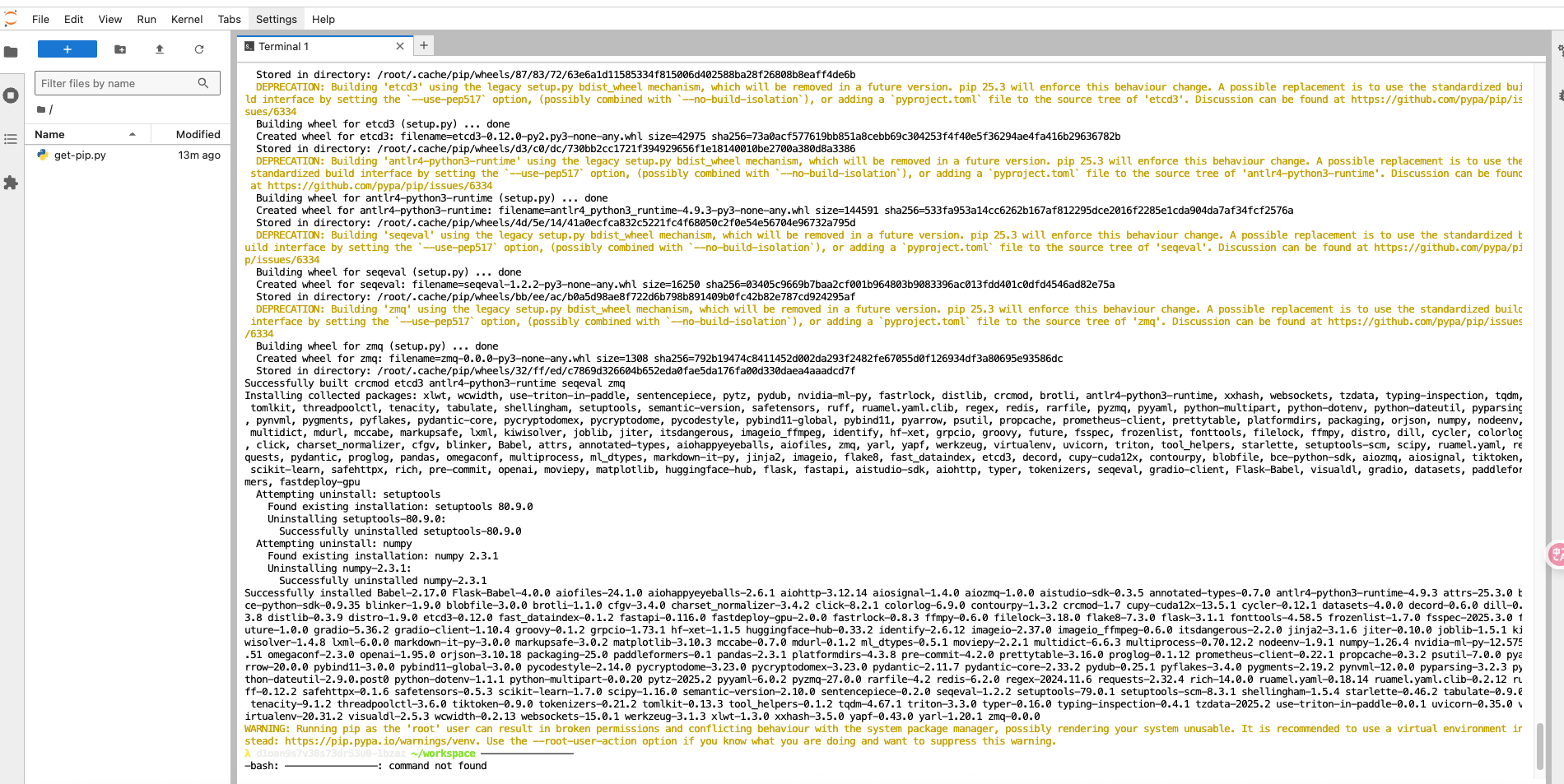The image size is (1564, 784).
Task: Click 'Building wheel for etcd3' line
Action: pyautogui.click(x=383, y=124)
